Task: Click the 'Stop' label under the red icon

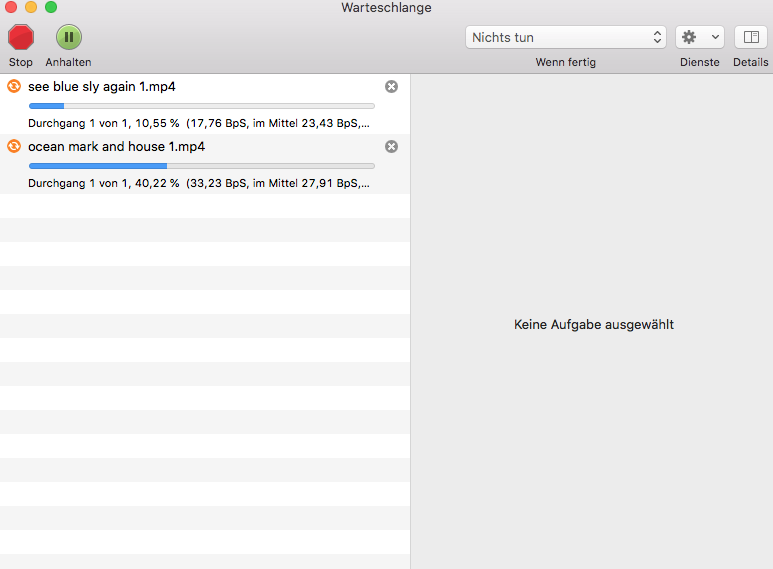Action: tap(20, 62)
